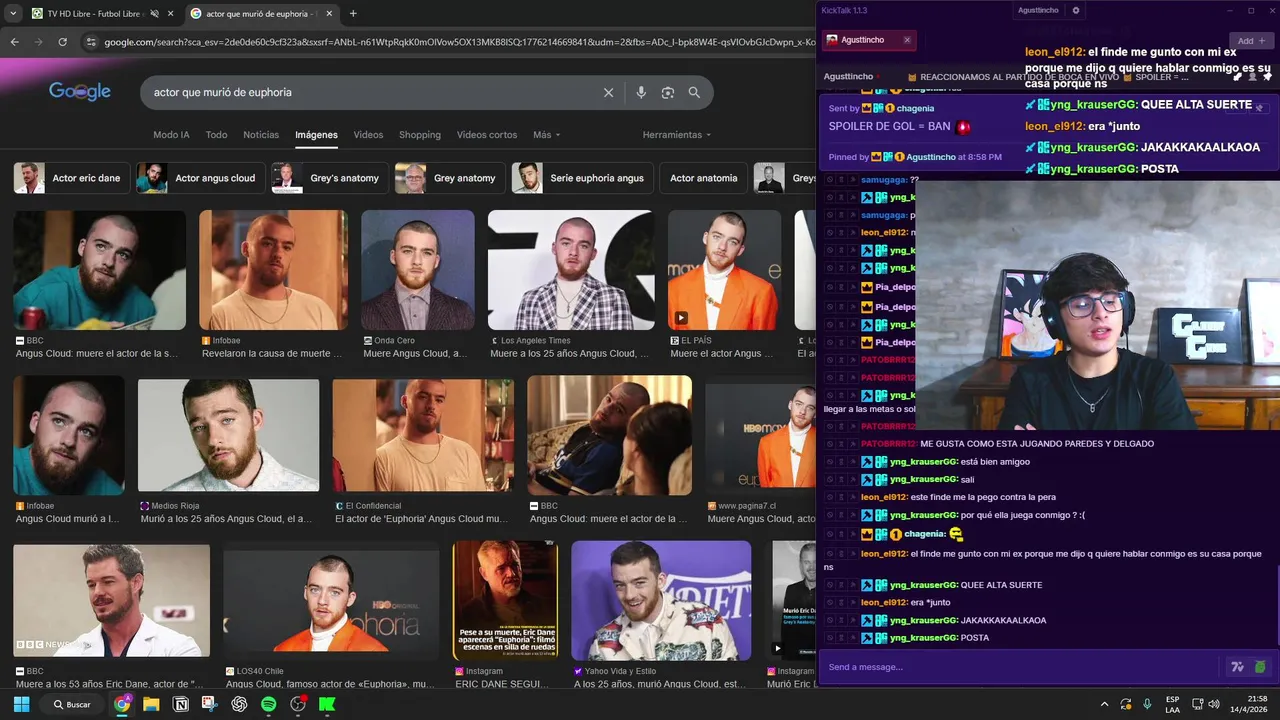This screenshot has height=720, width=1280.
Task: Go to the Google logo homepage
Action: pyautogui.click(x=80, y=92)
